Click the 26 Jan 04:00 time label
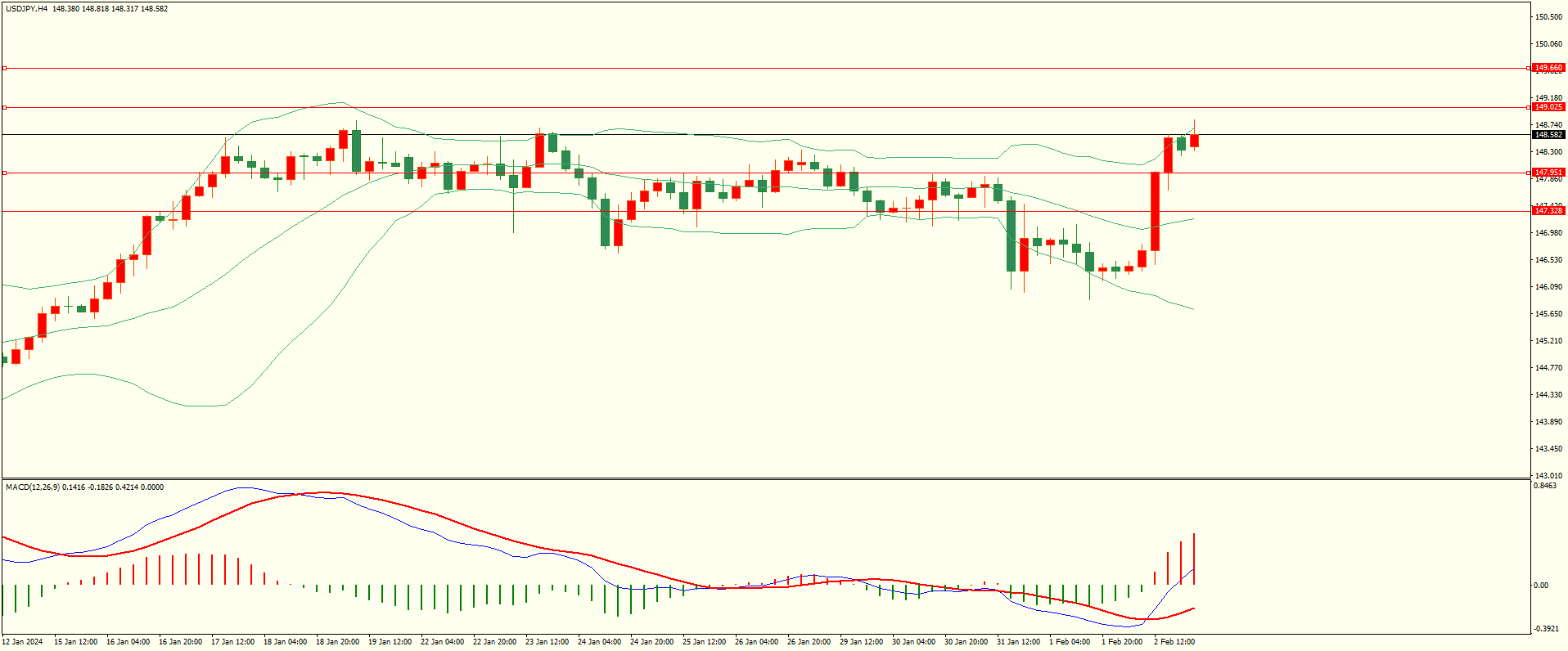The height and width of the screenshot is (651, 1568). pos(756,641)
